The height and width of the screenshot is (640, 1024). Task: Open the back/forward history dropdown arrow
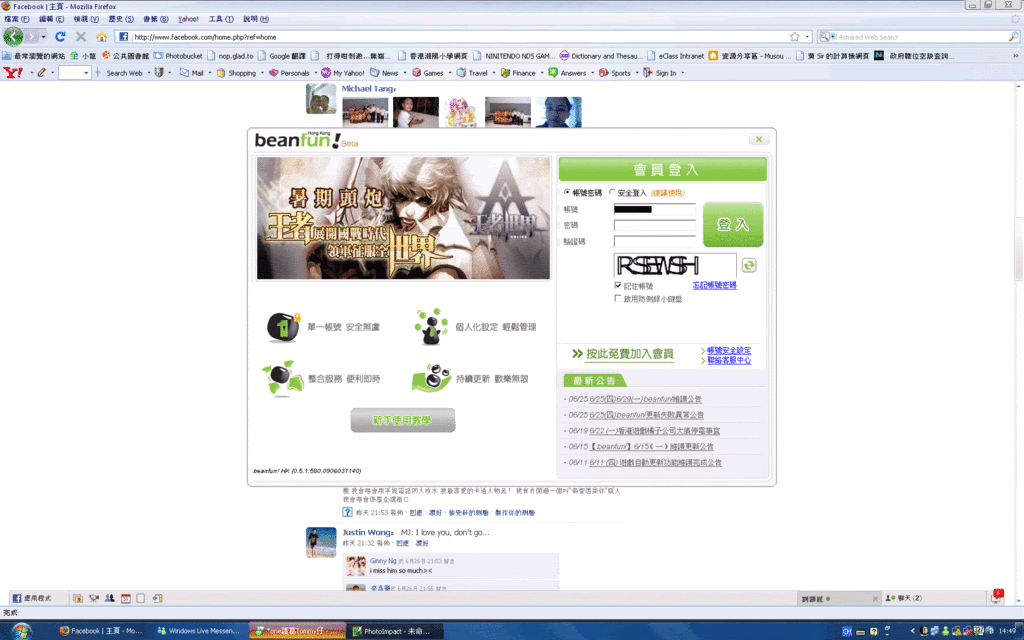(44, 37)
